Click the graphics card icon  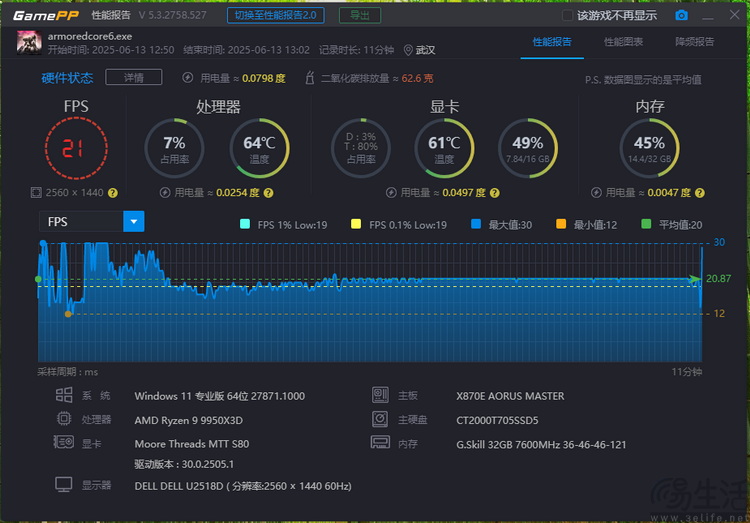pos(64,442)
